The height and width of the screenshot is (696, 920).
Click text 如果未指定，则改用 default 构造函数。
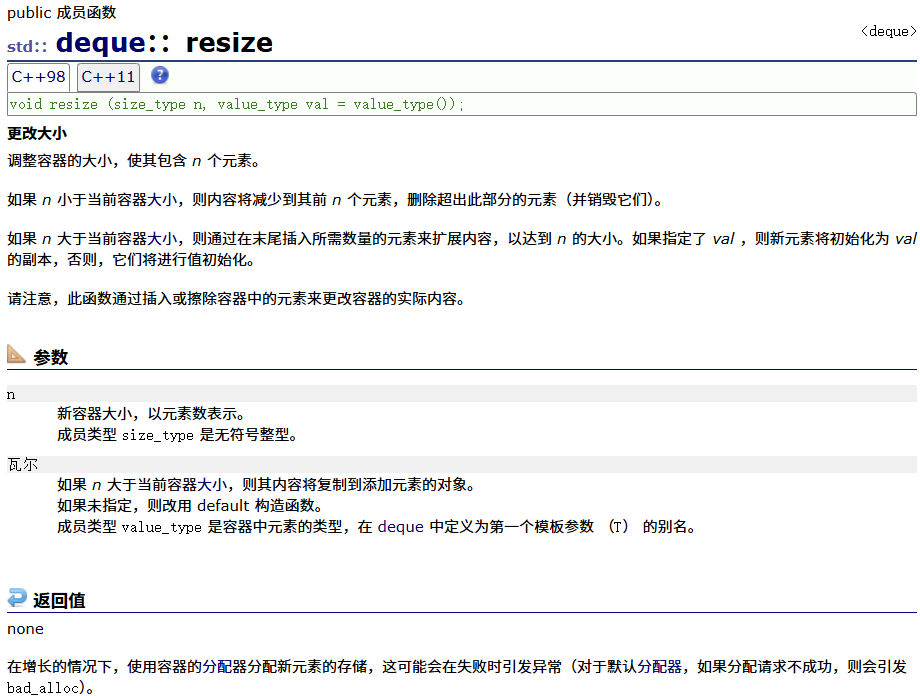coord(190,505)
